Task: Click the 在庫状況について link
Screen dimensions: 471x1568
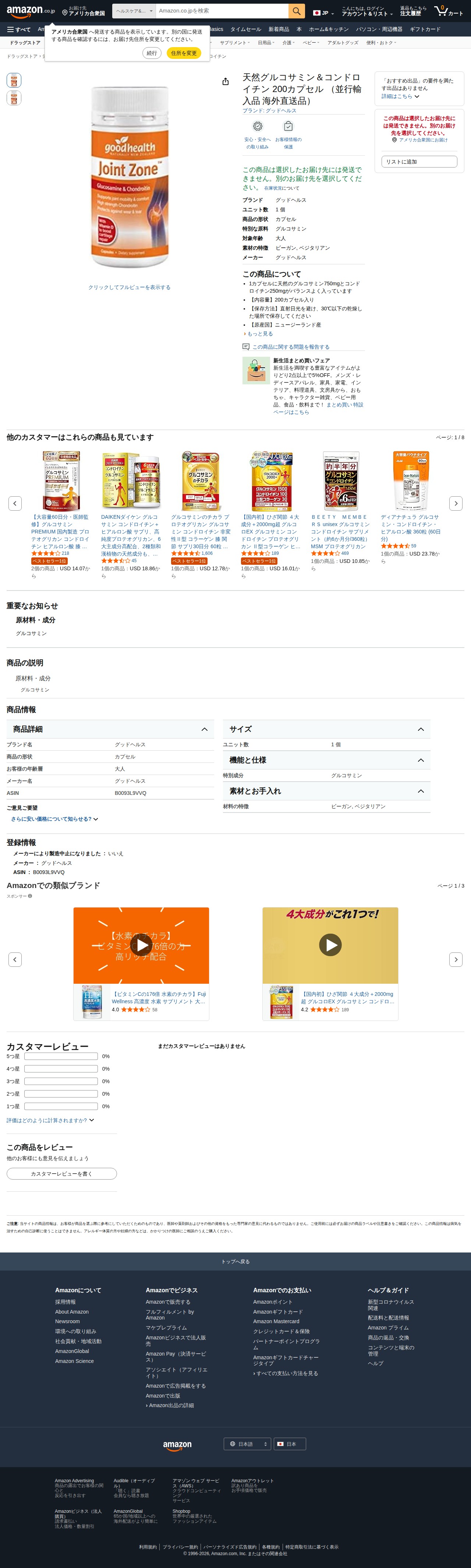Action: pyautogui.click(x=281, y=188)
